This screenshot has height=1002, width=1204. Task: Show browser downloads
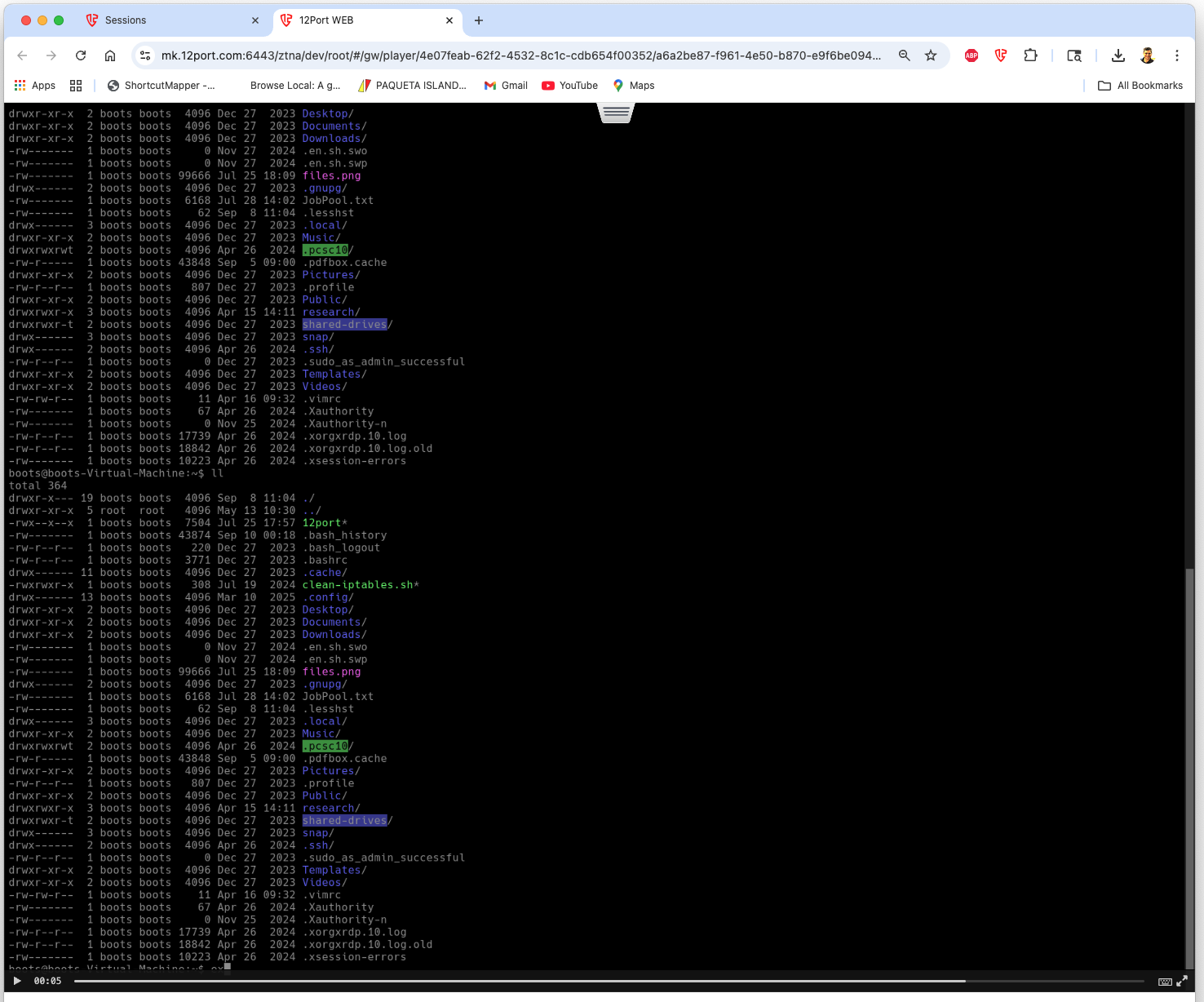(x=1118, y=55)
